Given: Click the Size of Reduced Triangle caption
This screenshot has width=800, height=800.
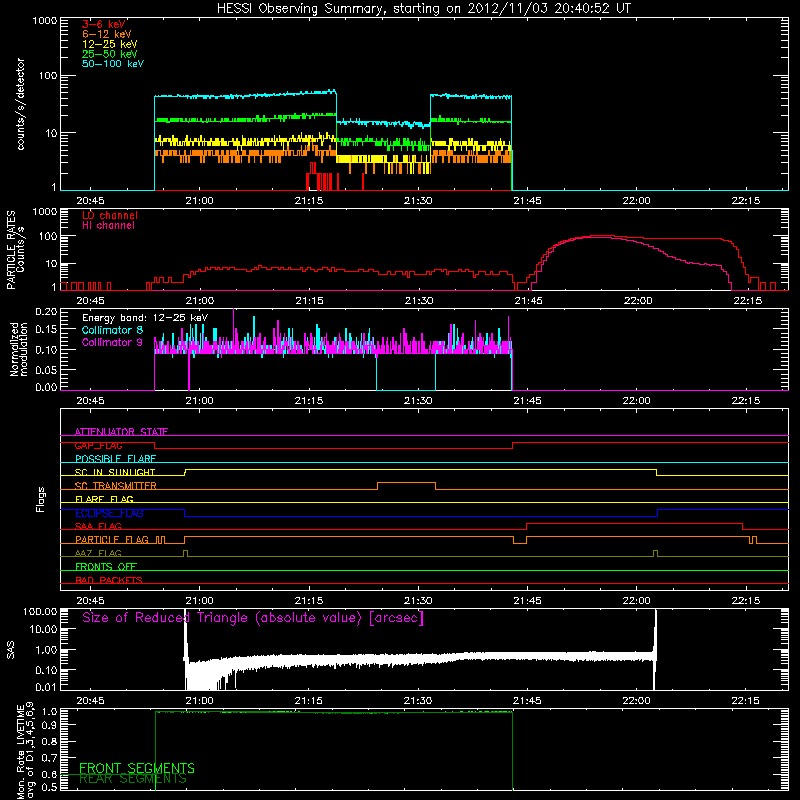Looking at the screenshot, I should point(253,618).
